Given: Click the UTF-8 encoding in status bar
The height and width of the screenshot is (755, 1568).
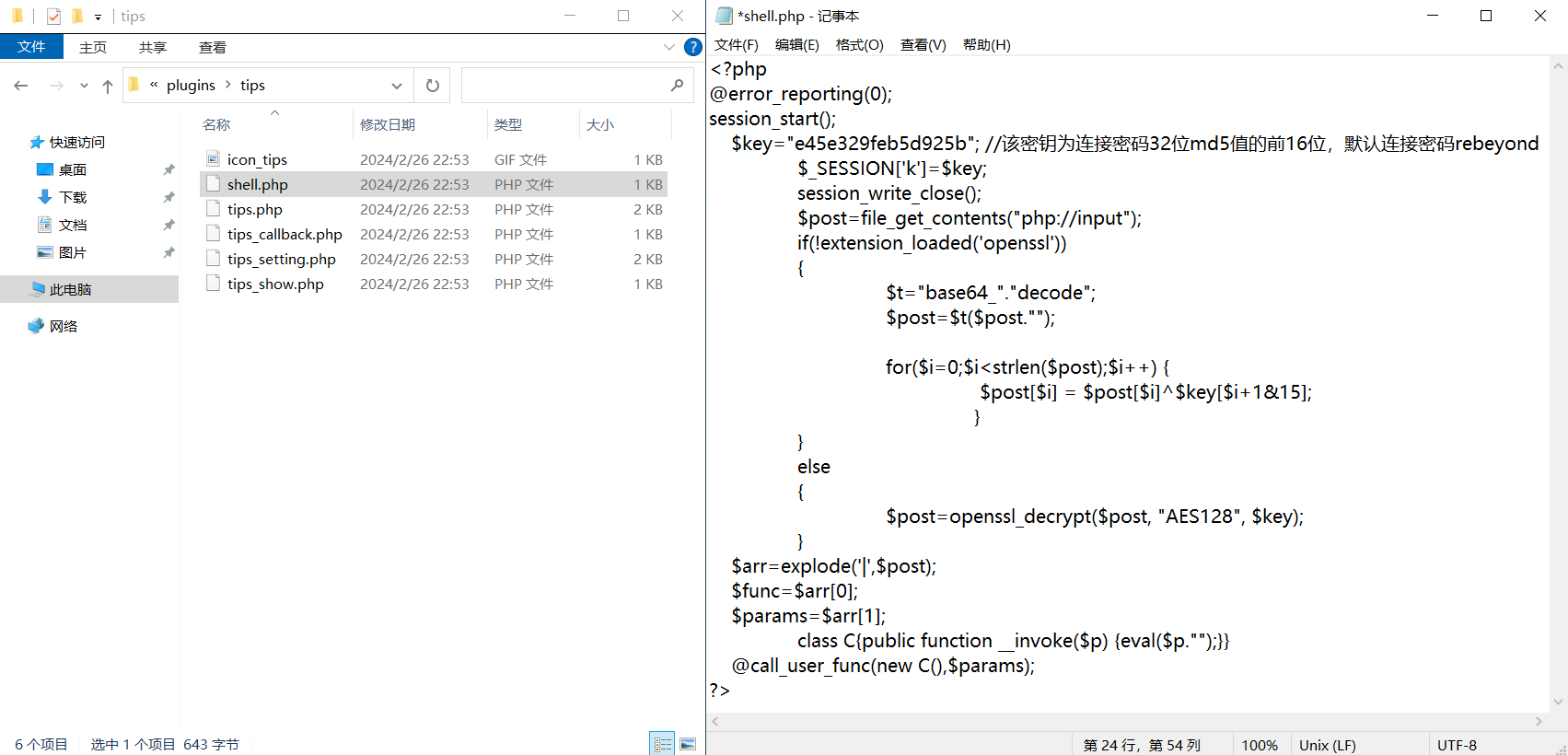Looking at the screenshot, I should coord(1457,745).
